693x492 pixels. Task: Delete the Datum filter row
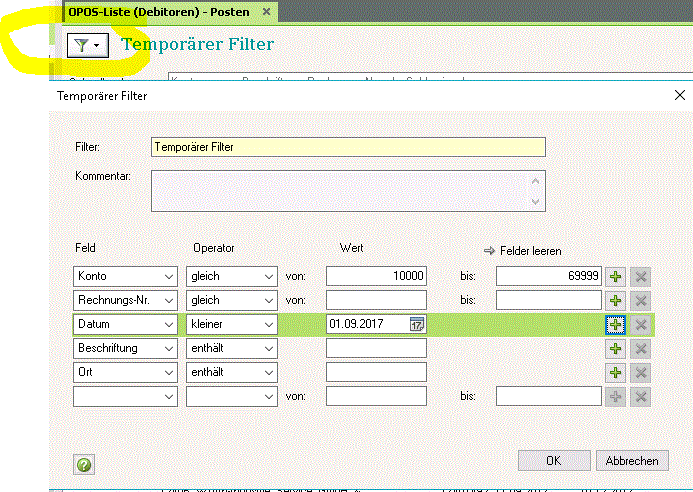[x=641, y=324]
